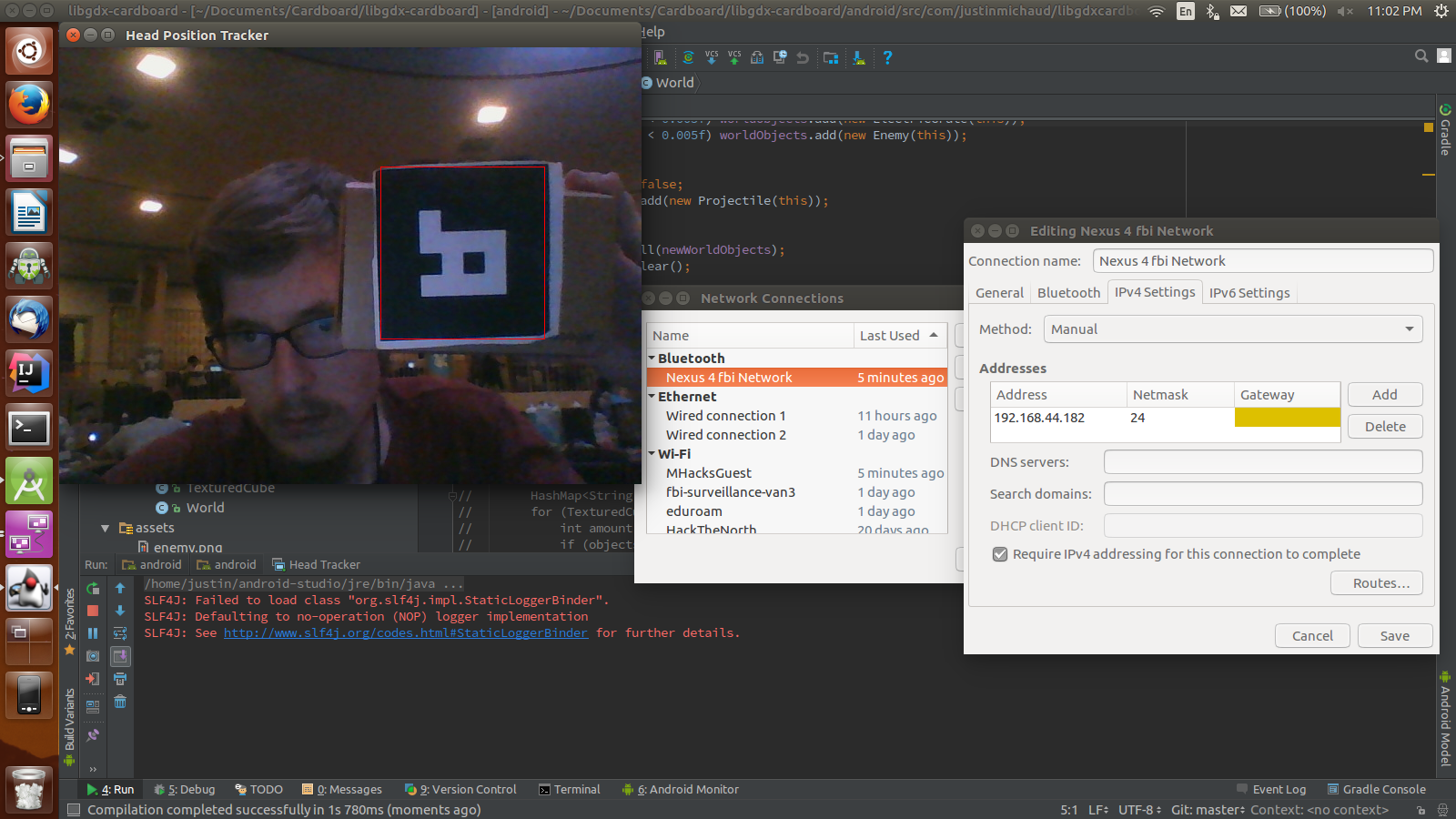Launch Firefox from the Ubuntu launcher
This screenshot has height=819, width=1456.
(29, 105)
